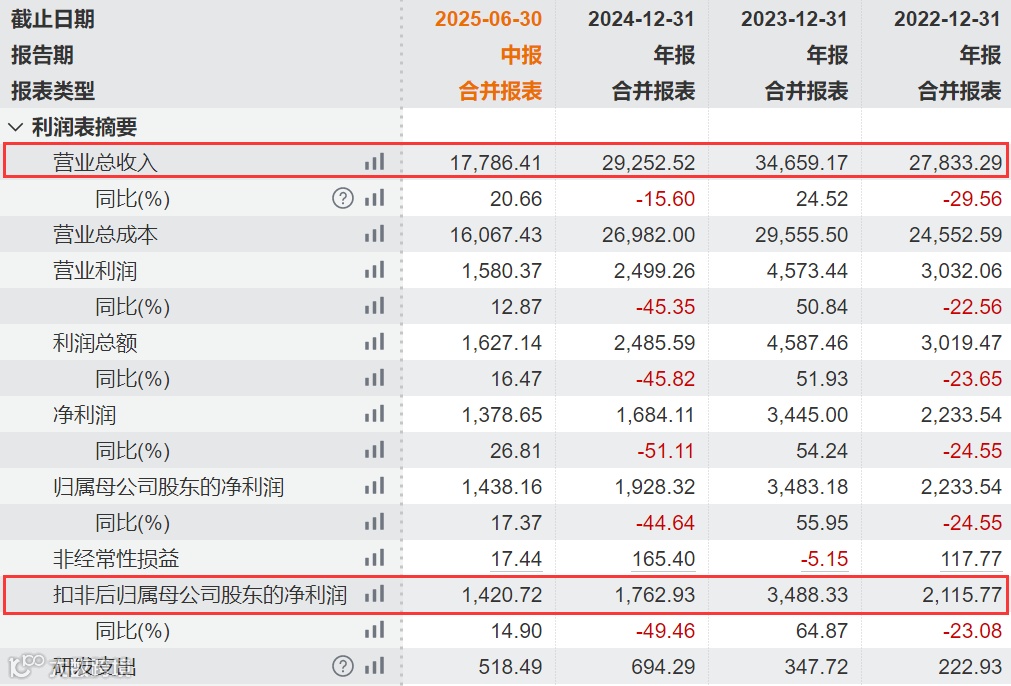Click the 扣非后归属母公司股东的净利润 row label
Viewport: 1011px width, 686px height.
coord(200,594)
